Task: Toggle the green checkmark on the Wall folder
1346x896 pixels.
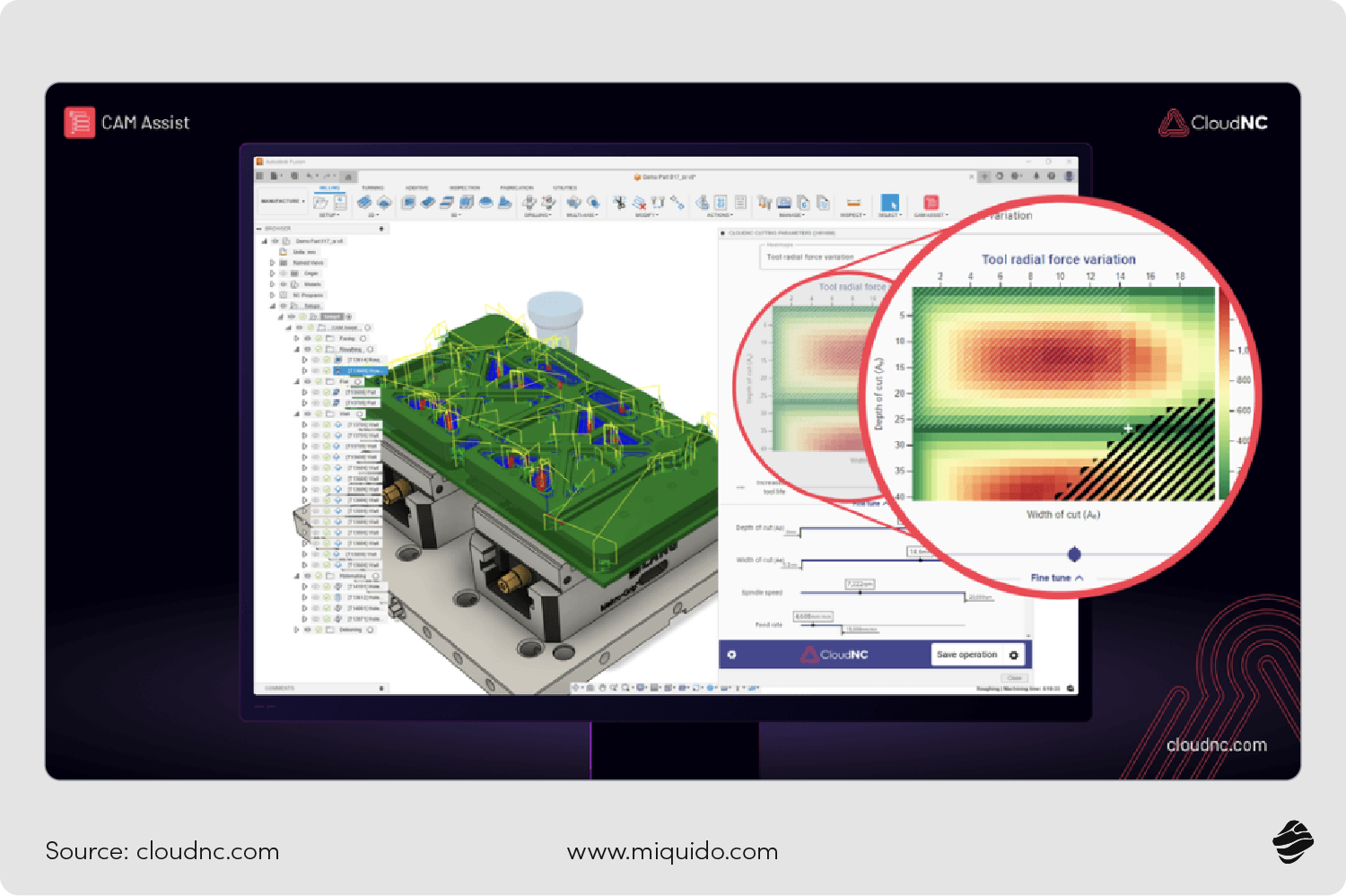Action: pos(319,415)
